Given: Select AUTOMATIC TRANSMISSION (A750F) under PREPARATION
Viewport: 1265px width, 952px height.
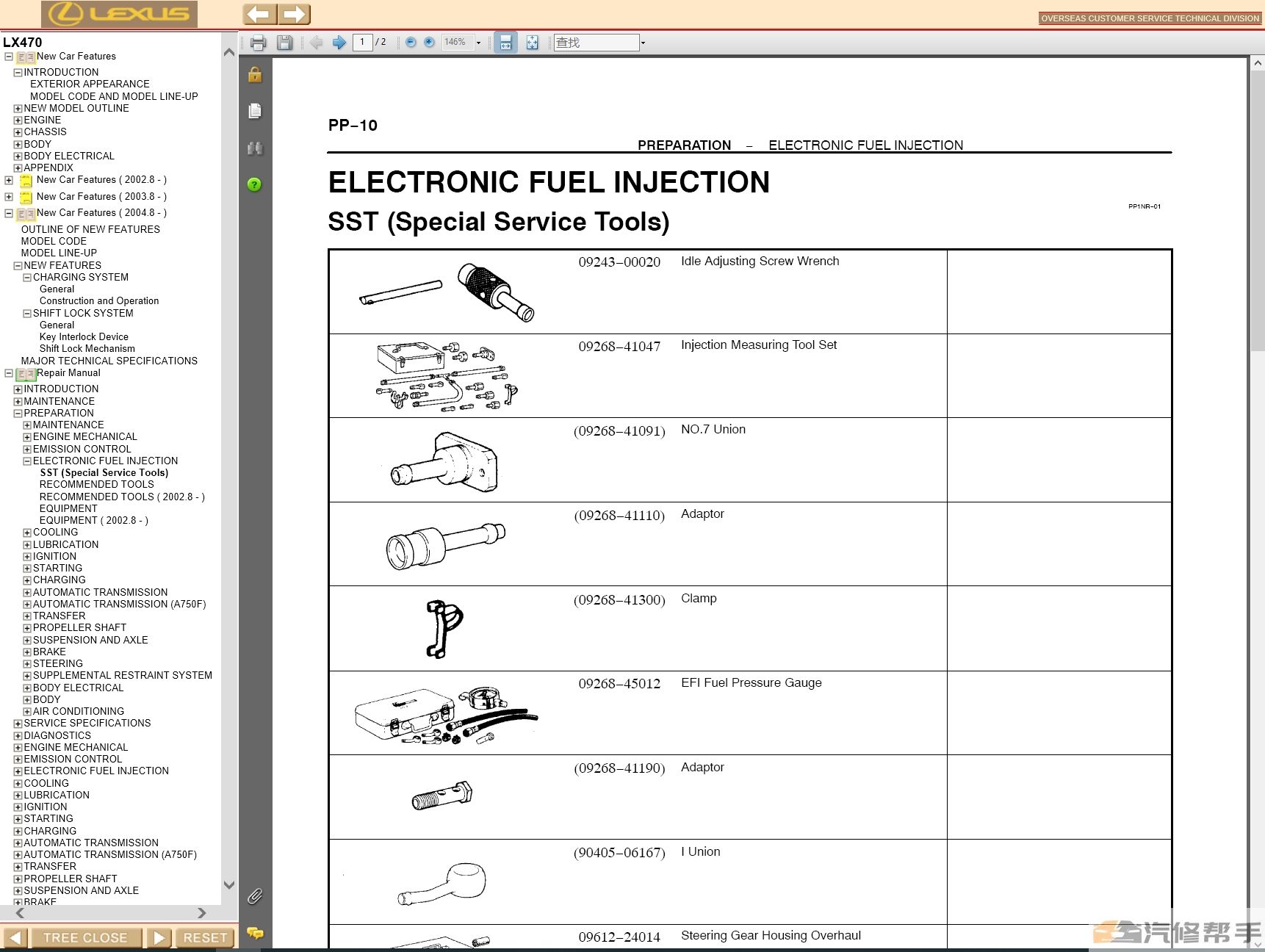Looking at the screenshot, I should [x=120, y=604].
